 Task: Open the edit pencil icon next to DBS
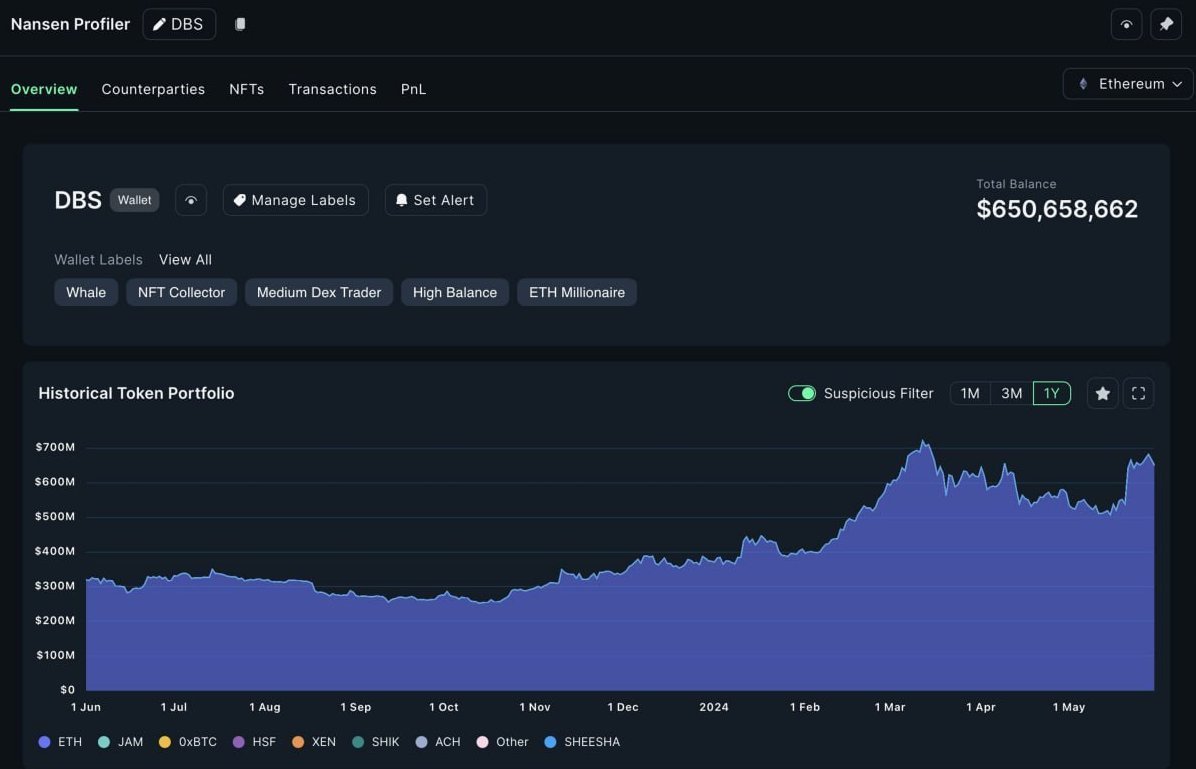(159, 24)
